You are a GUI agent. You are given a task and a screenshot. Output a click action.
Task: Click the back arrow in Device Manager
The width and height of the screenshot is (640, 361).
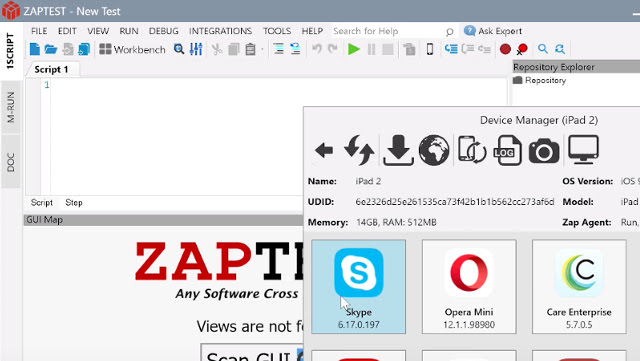coord(324,150)
